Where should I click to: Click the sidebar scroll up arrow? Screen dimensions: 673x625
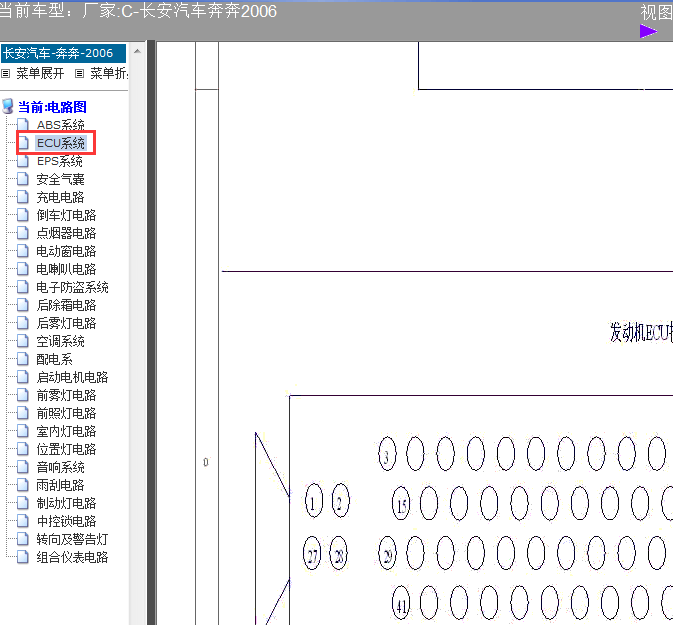pyautogui.click(x=137, y=52)
